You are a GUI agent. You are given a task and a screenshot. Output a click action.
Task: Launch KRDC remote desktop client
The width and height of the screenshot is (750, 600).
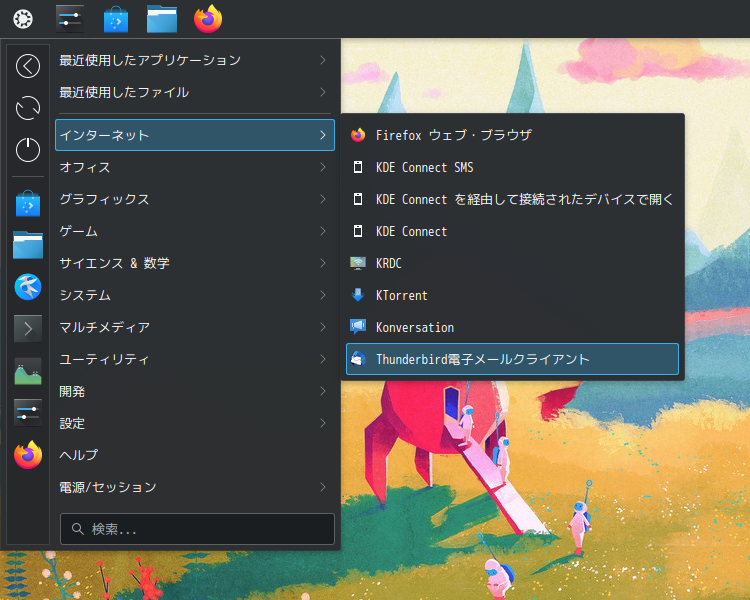coord(512,263)
